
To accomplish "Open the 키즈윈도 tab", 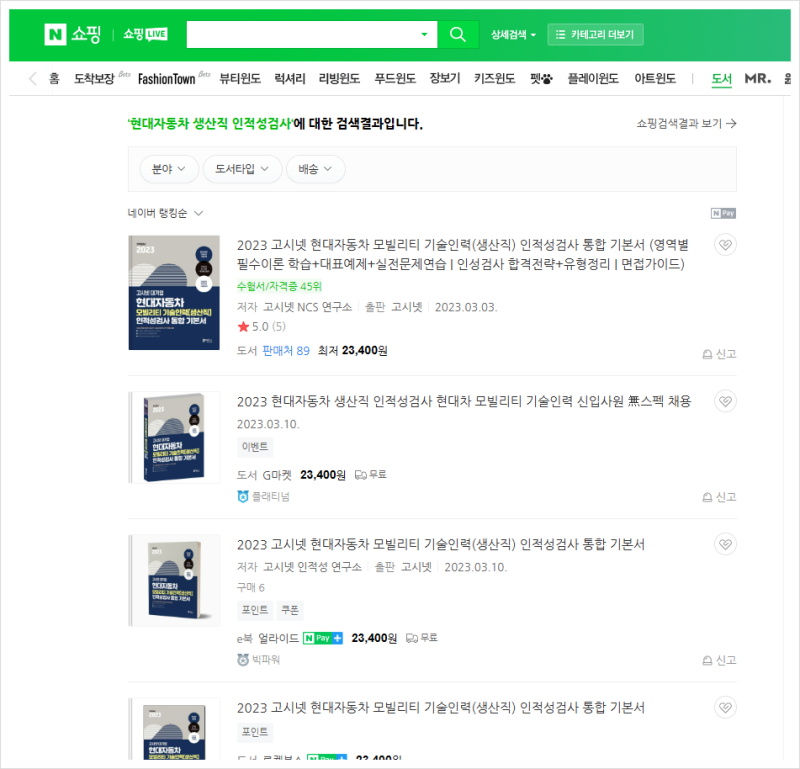I will pos(494,79).
